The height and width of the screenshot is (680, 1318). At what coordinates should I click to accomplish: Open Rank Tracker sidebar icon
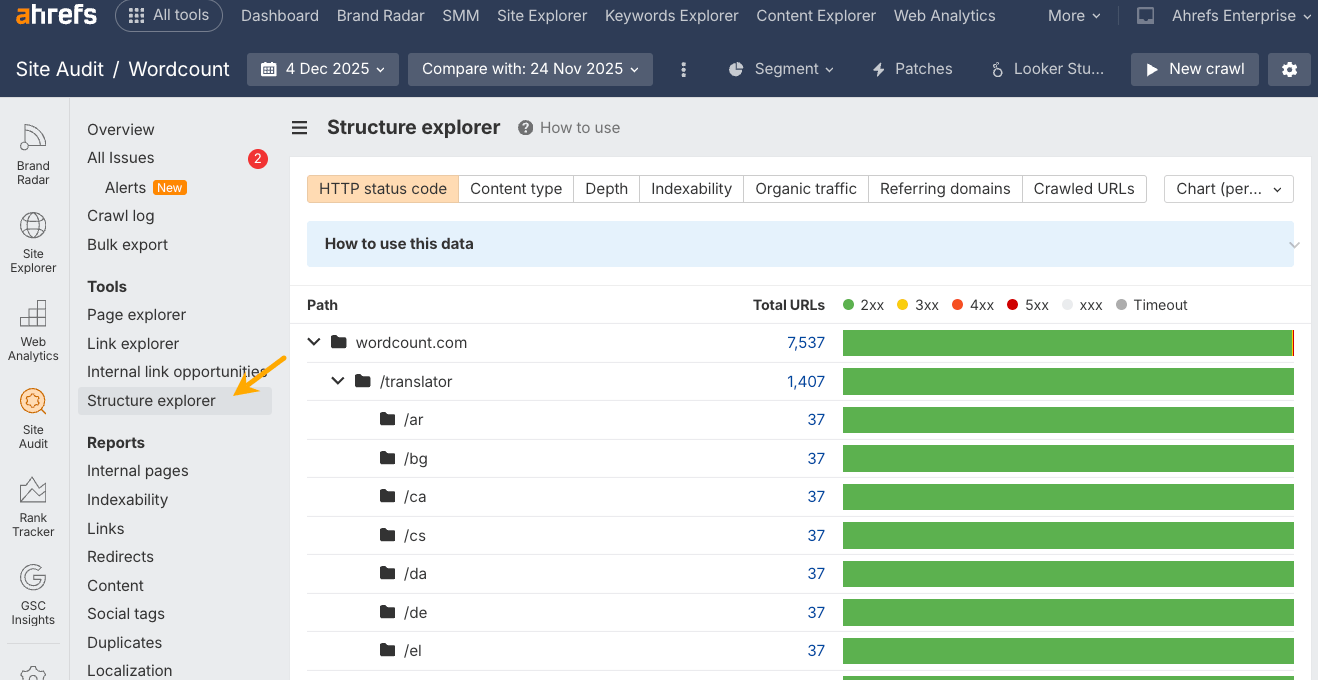point(33,505)
